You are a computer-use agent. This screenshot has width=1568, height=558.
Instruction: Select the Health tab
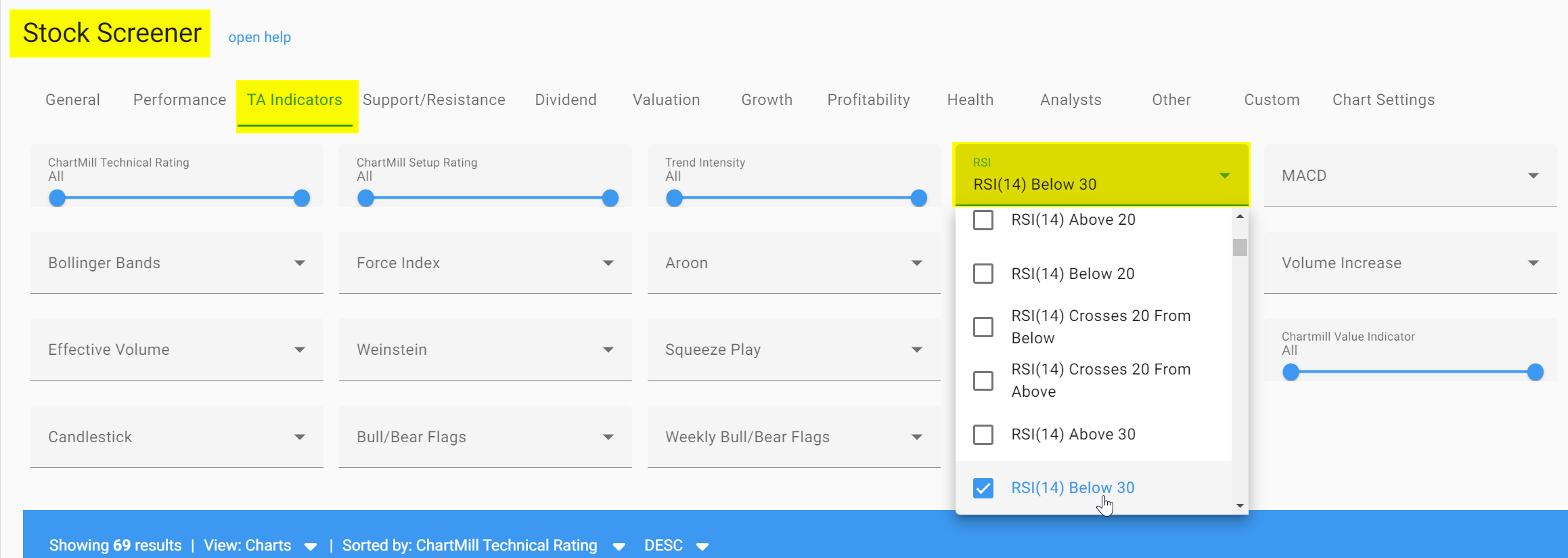point(970,100)
